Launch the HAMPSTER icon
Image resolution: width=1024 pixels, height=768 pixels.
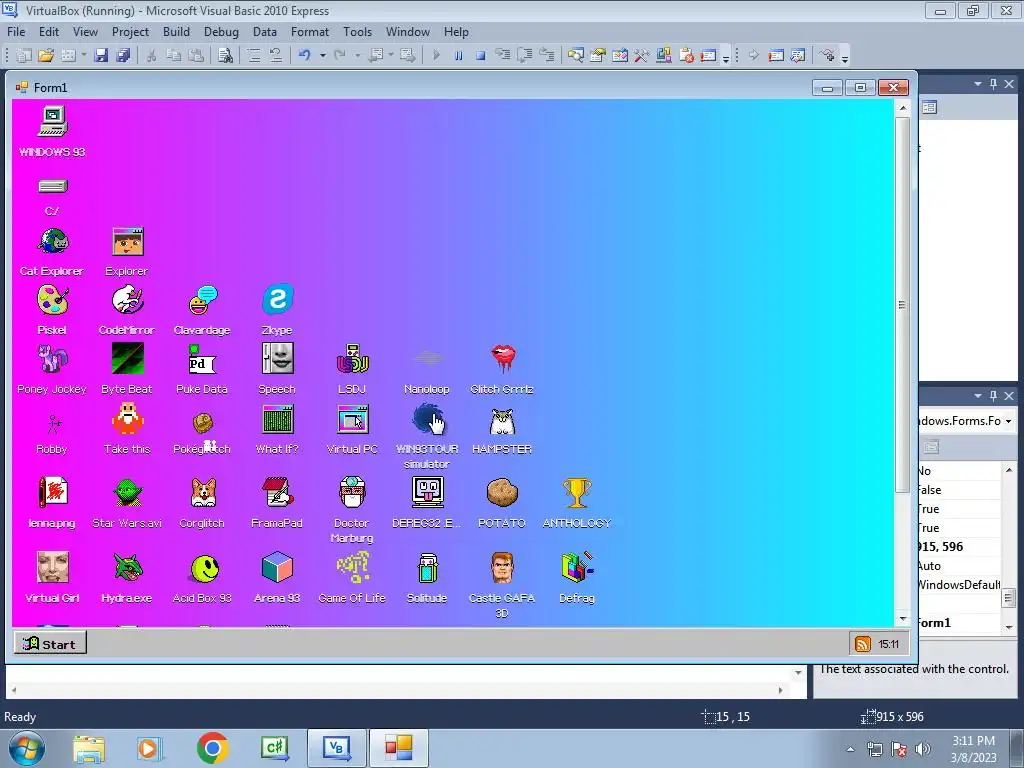point(503,421)
